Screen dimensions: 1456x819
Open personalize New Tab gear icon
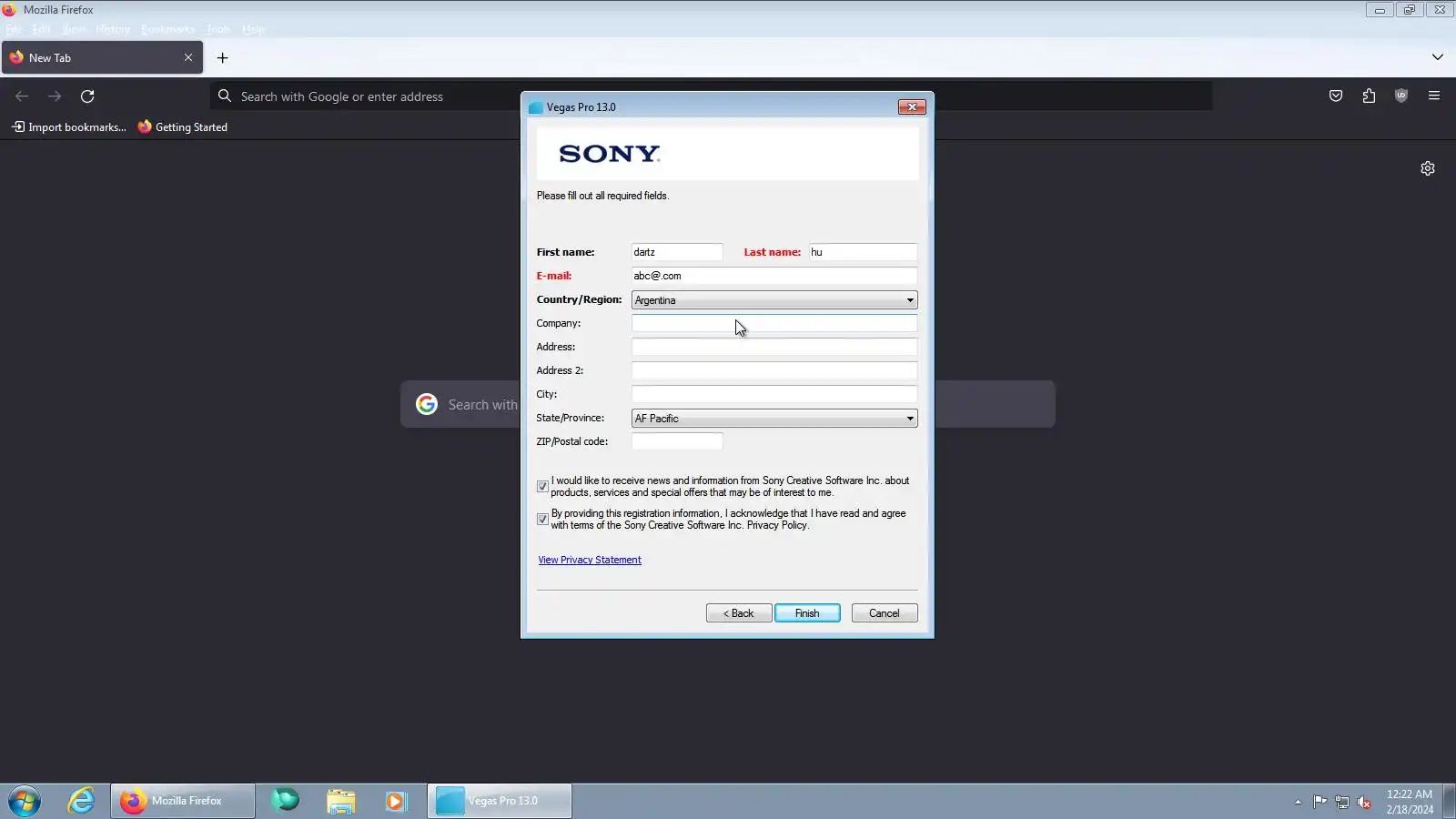(1428, 168)
